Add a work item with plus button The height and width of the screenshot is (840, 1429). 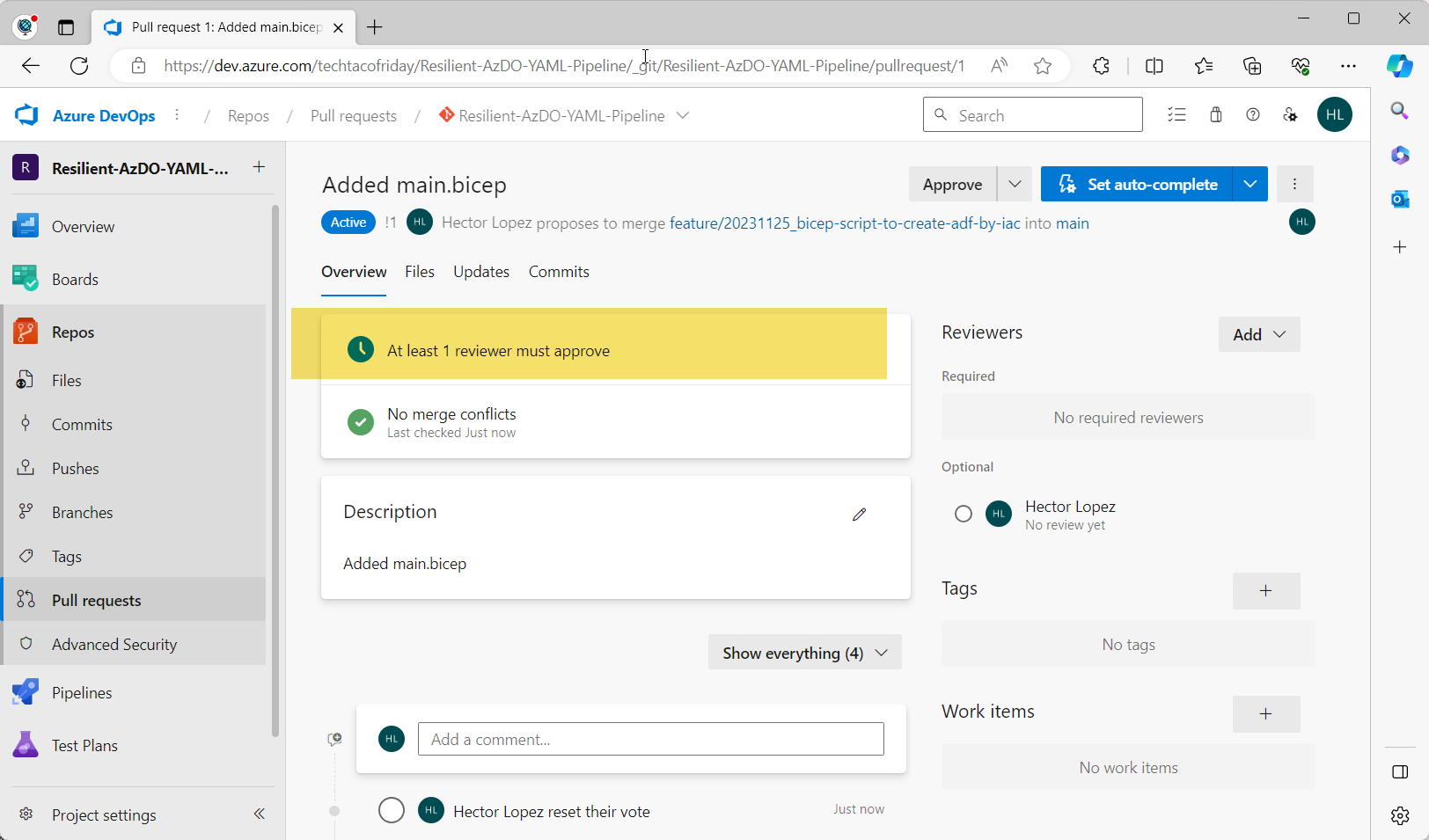1266,714
